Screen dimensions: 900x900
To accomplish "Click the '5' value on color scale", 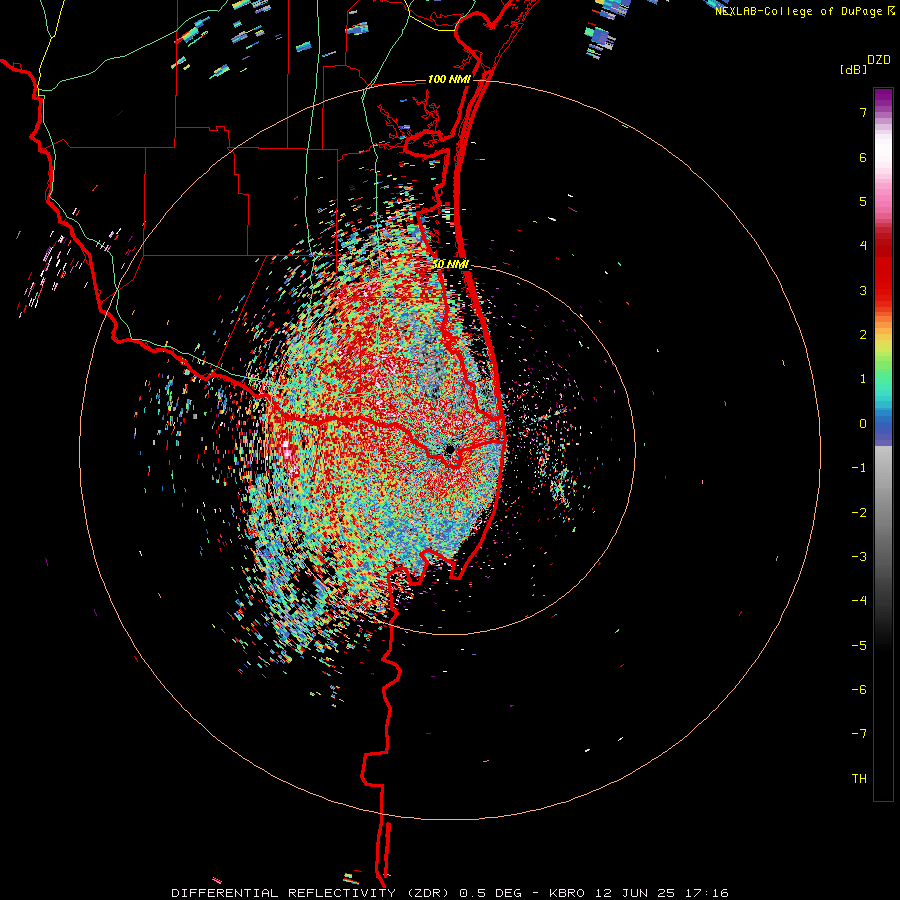I will (863, 201).
